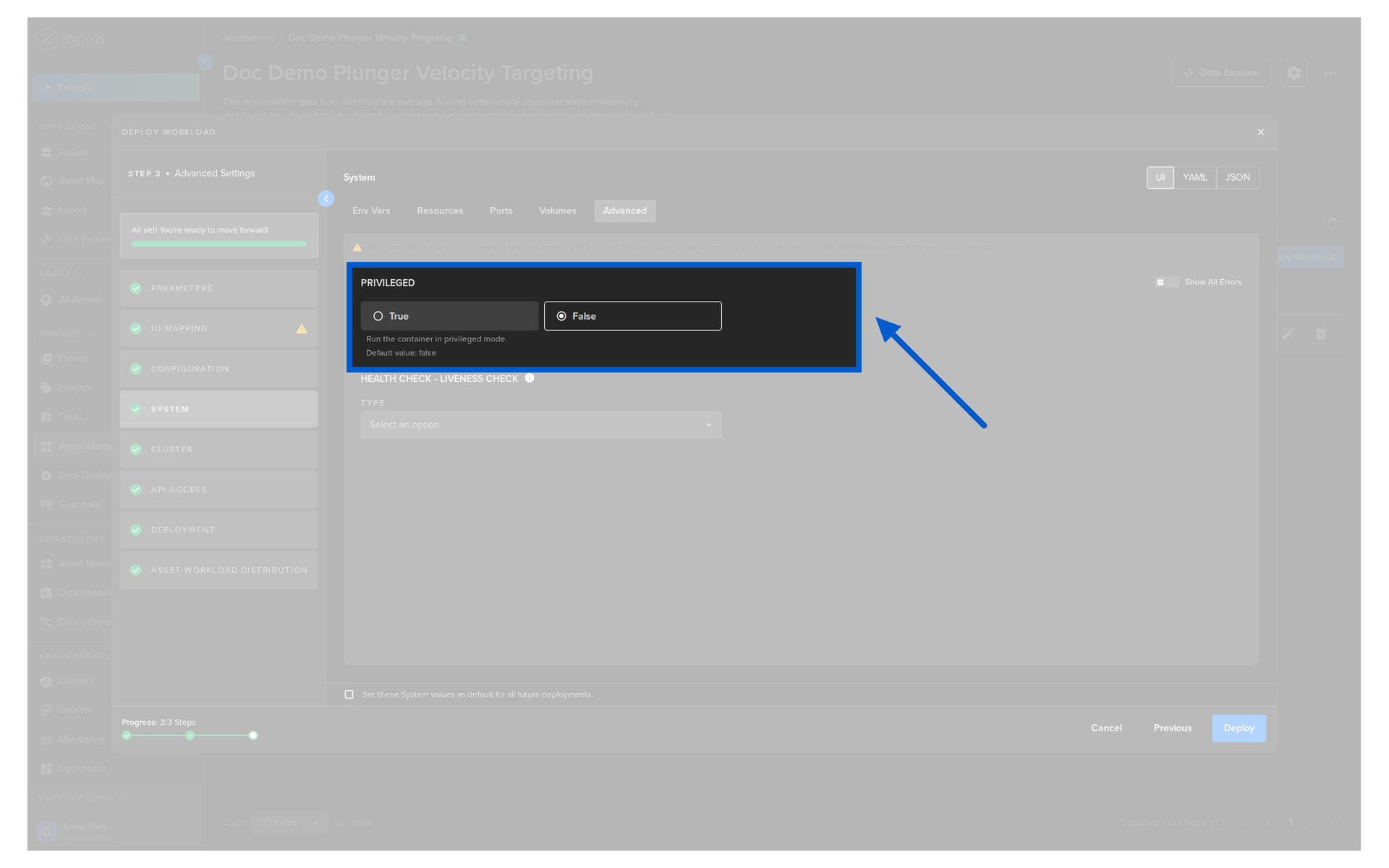Screen dimensions: 1389x868
Task: Open the settings gear icon in the header
Action: coord(1294,73)
